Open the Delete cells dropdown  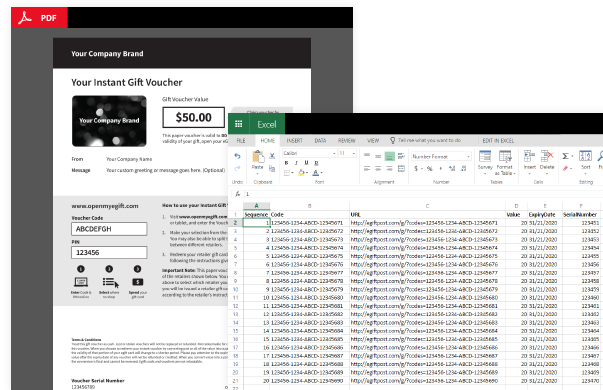(x=547, y=161)
